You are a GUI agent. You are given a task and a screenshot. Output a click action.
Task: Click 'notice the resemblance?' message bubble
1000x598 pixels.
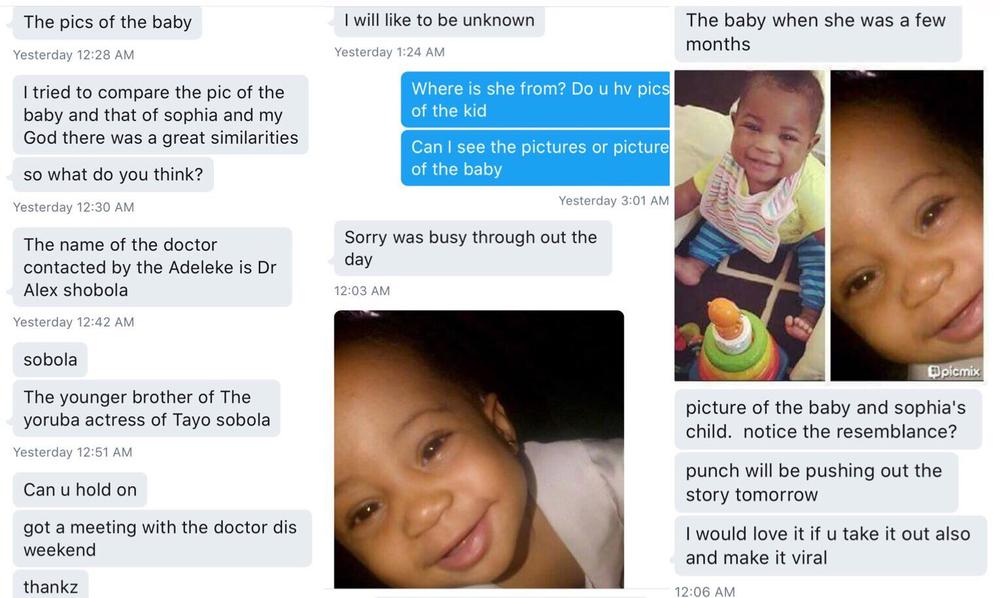pos(828,419)
